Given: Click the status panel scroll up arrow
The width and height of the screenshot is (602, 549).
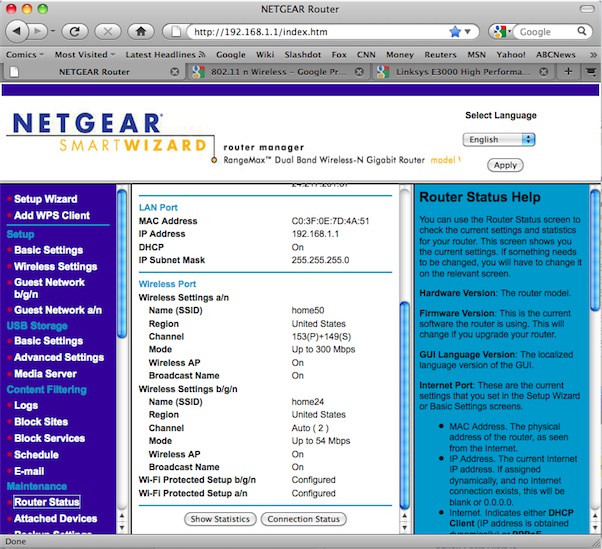Looking at the screenshot, I should click(x=405, y=516).
